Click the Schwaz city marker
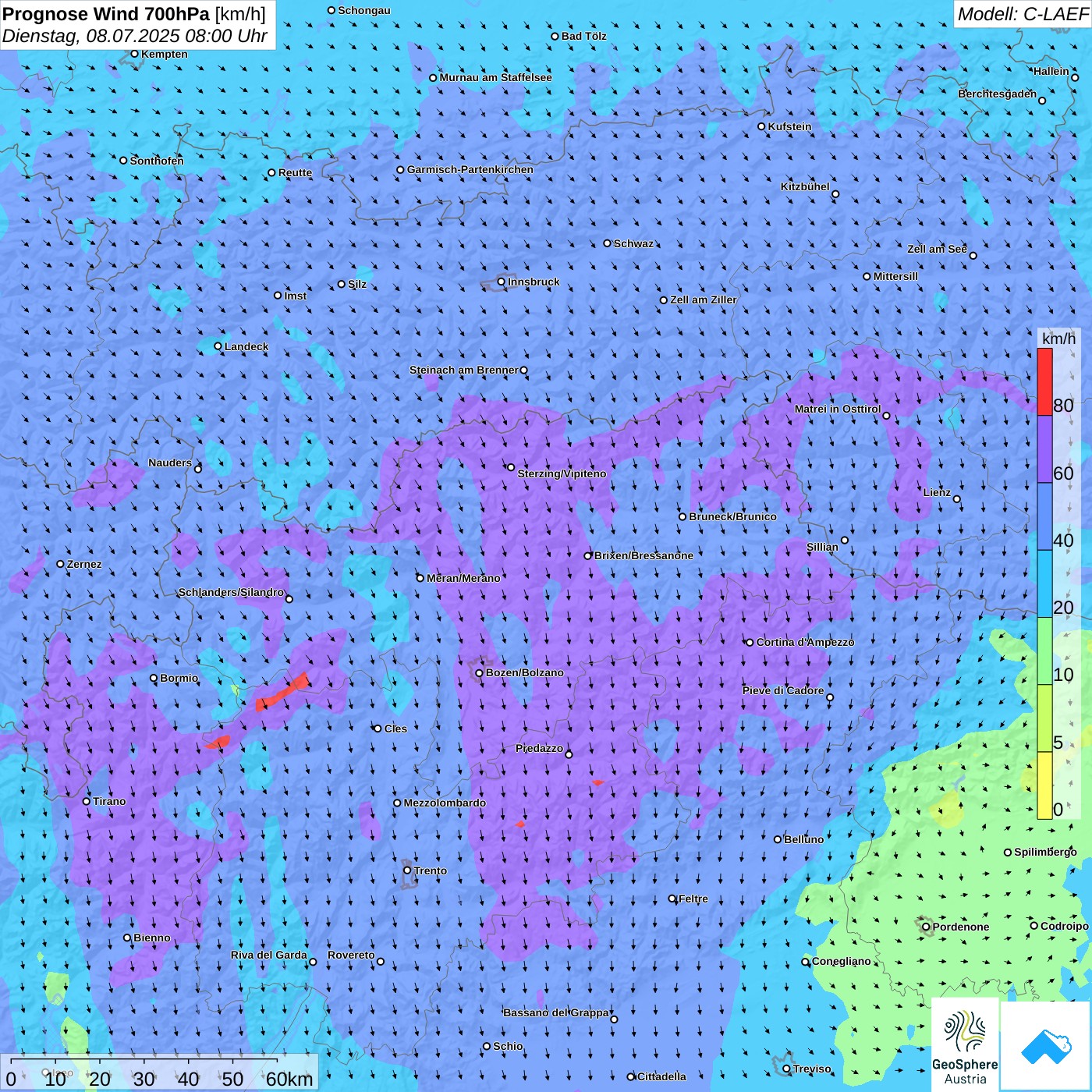 pyautogui.click(x=608, y=243)
